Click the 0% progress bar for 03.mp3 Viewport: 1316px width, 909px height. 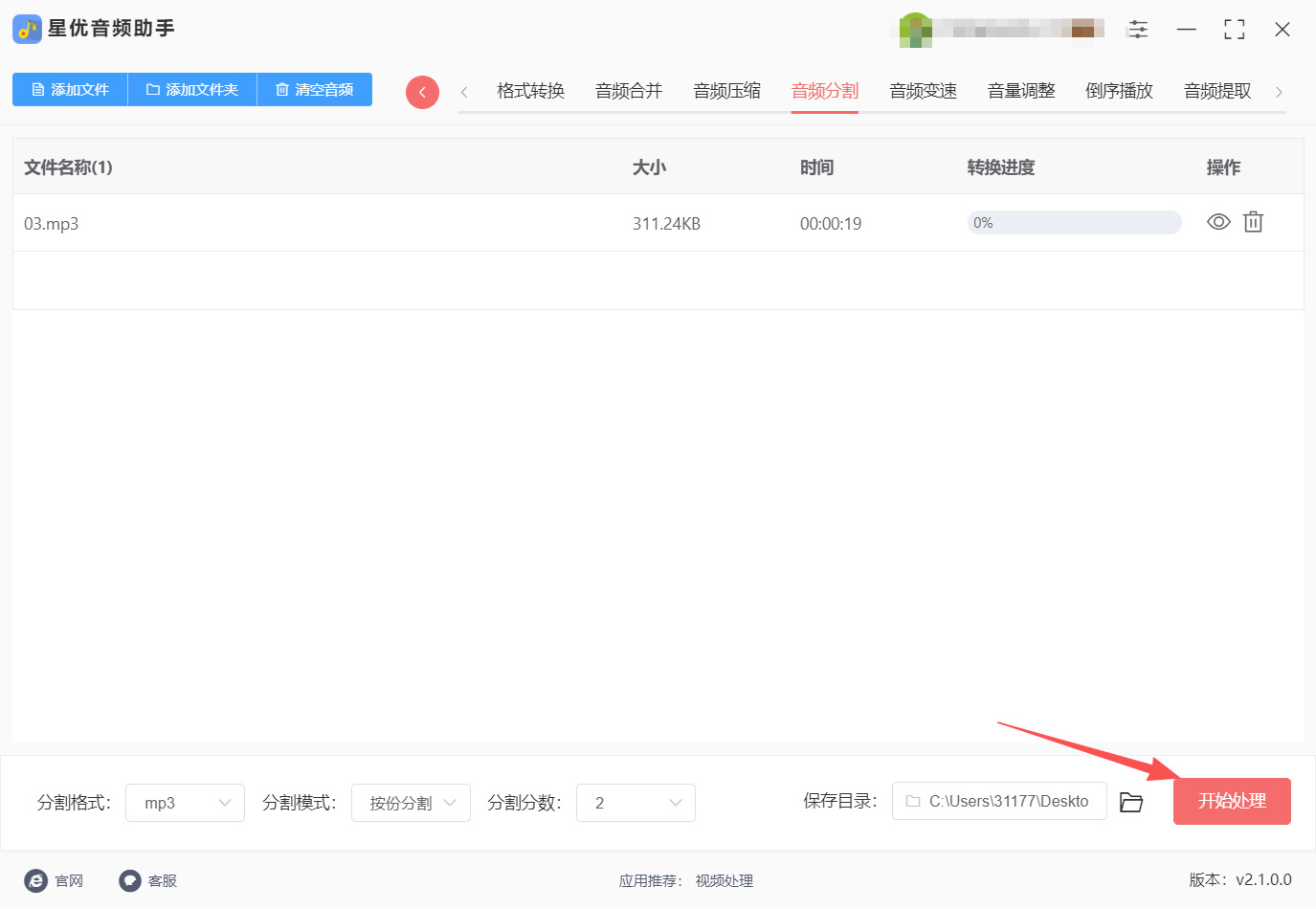[1074, 222]
